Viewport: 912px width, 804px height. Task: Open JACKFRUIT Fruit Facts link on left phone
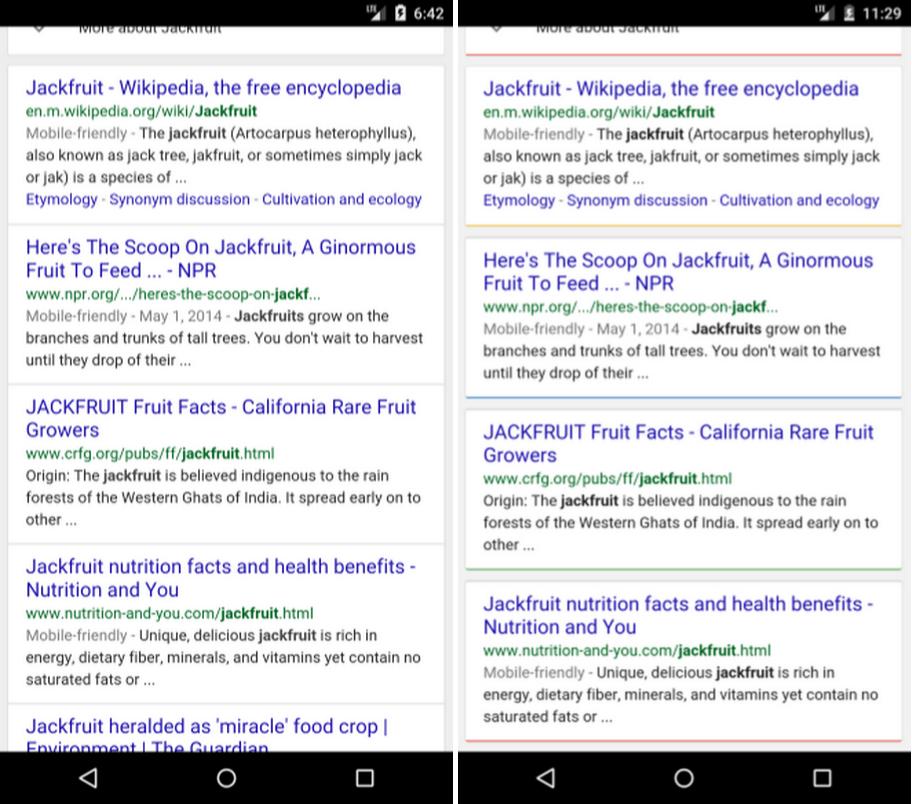pos(220,418)
